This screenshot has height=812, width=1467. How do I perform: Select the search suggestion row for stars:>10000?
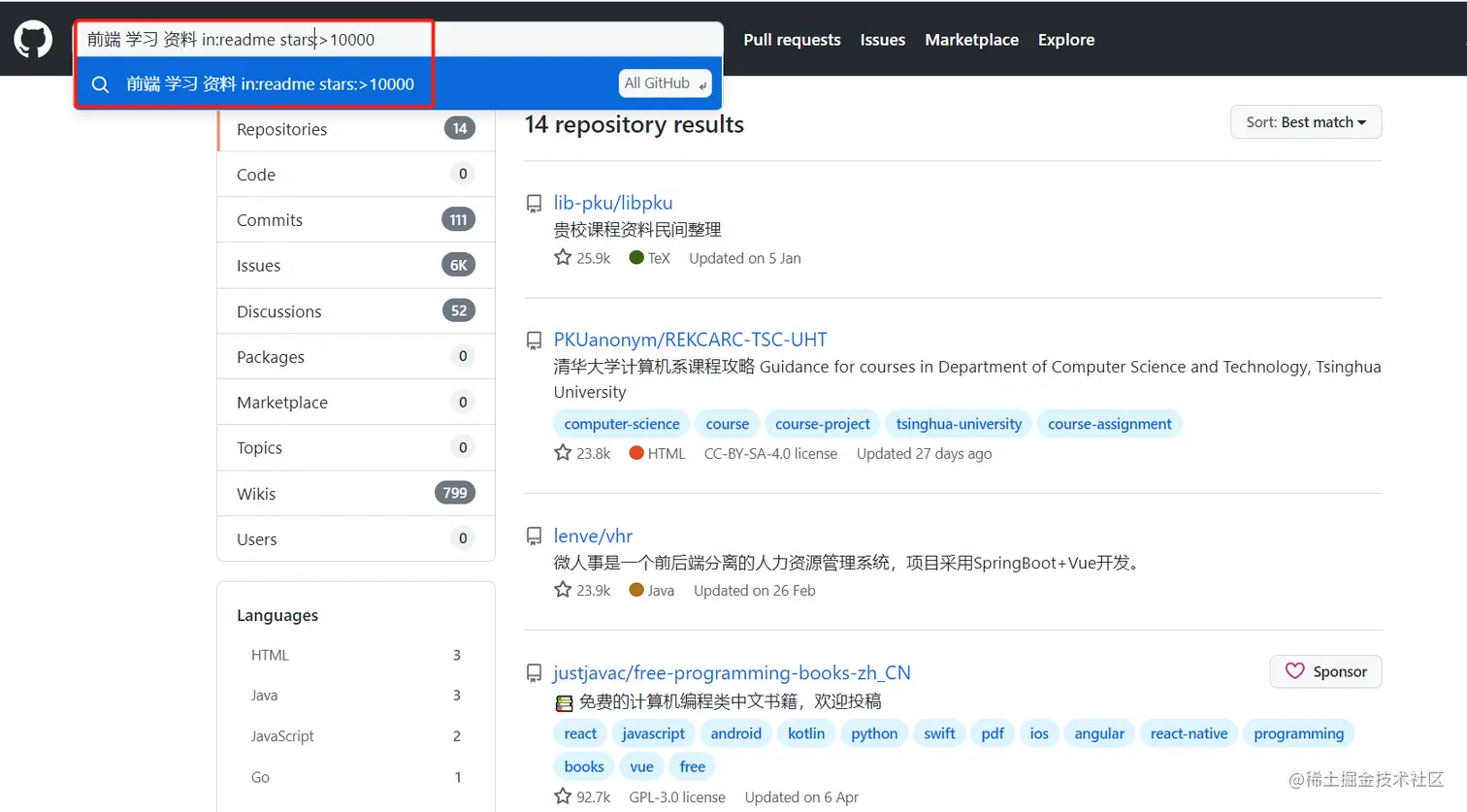pos(399,83)
